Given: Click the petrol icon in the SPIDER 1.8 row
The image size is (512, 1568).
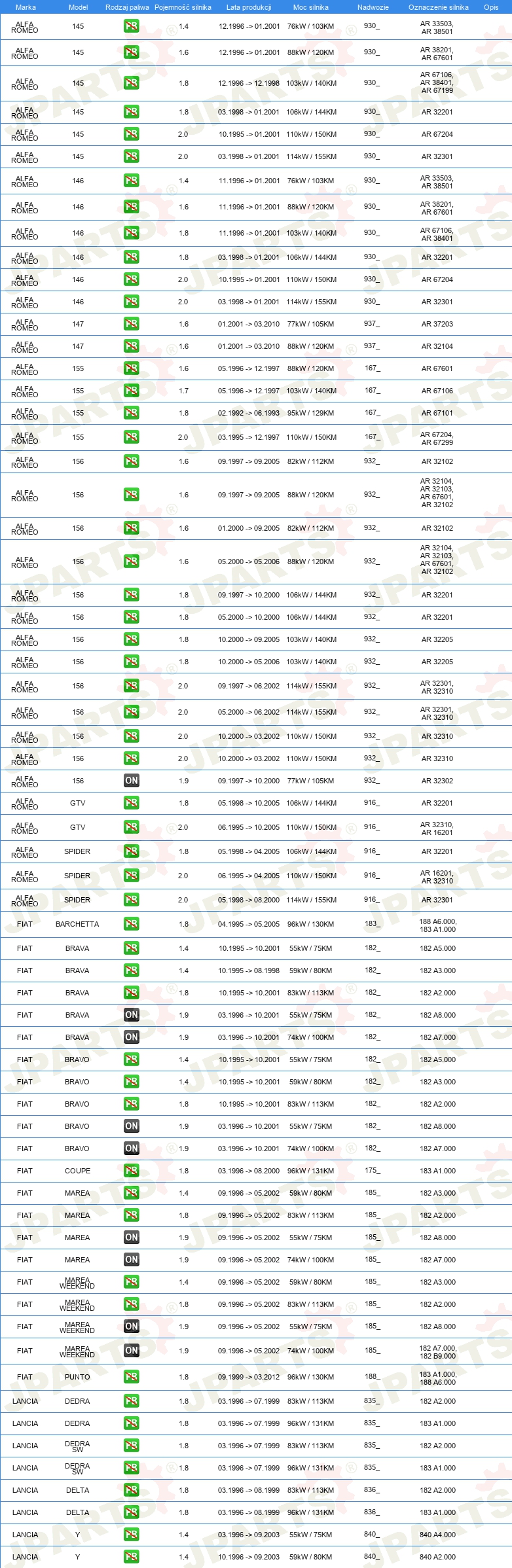Looking at the screenshot, I should point(131,851).
